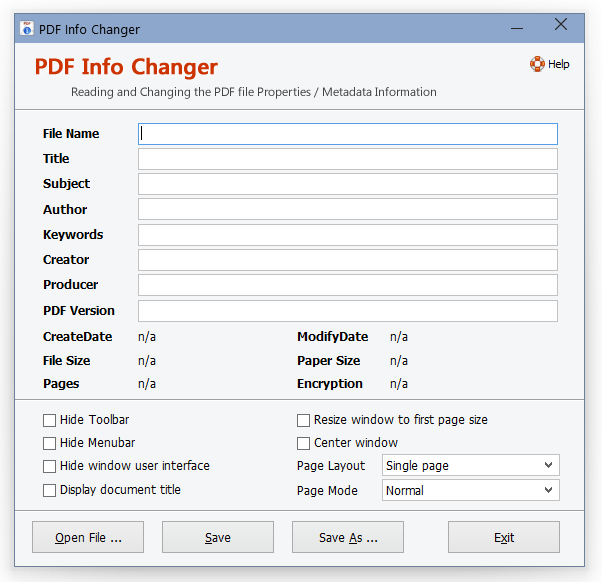Image resolution: width=602 pixels, height=582 pixels.
Task: Click the PDF Info Changer title bar icon
Action: coord(27,29)
